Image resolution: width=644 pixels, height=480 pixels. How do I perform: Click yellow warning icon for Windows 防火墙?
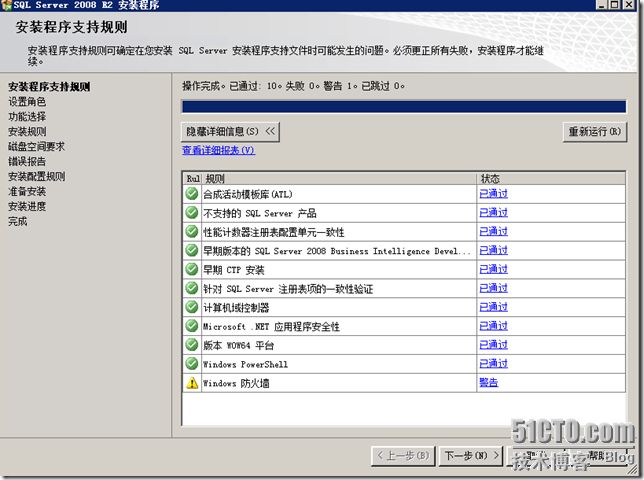(192, 383)
